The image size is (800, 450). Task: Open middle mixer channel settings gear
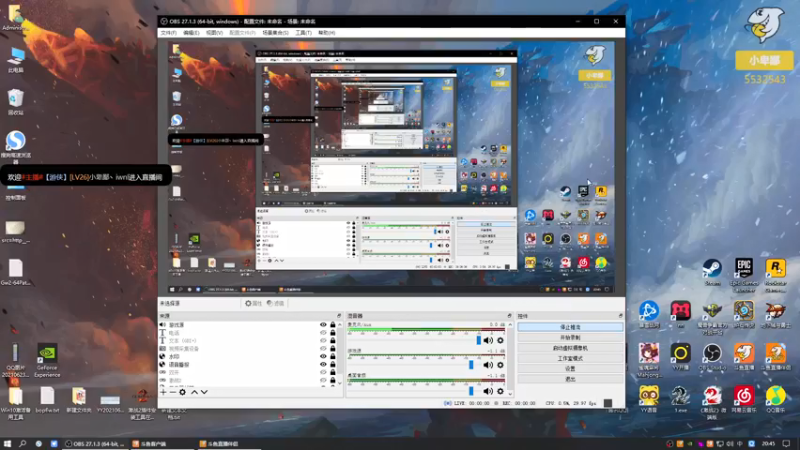click(501, 365)
